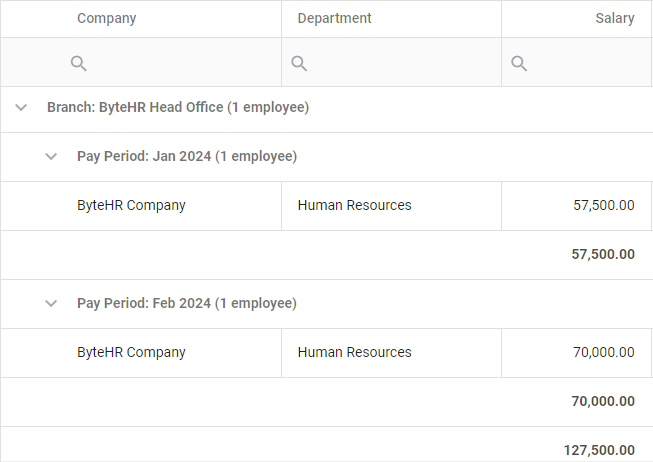Sort by the Company column header
Viewport: 653px width, 462px height.
(107, 18)
